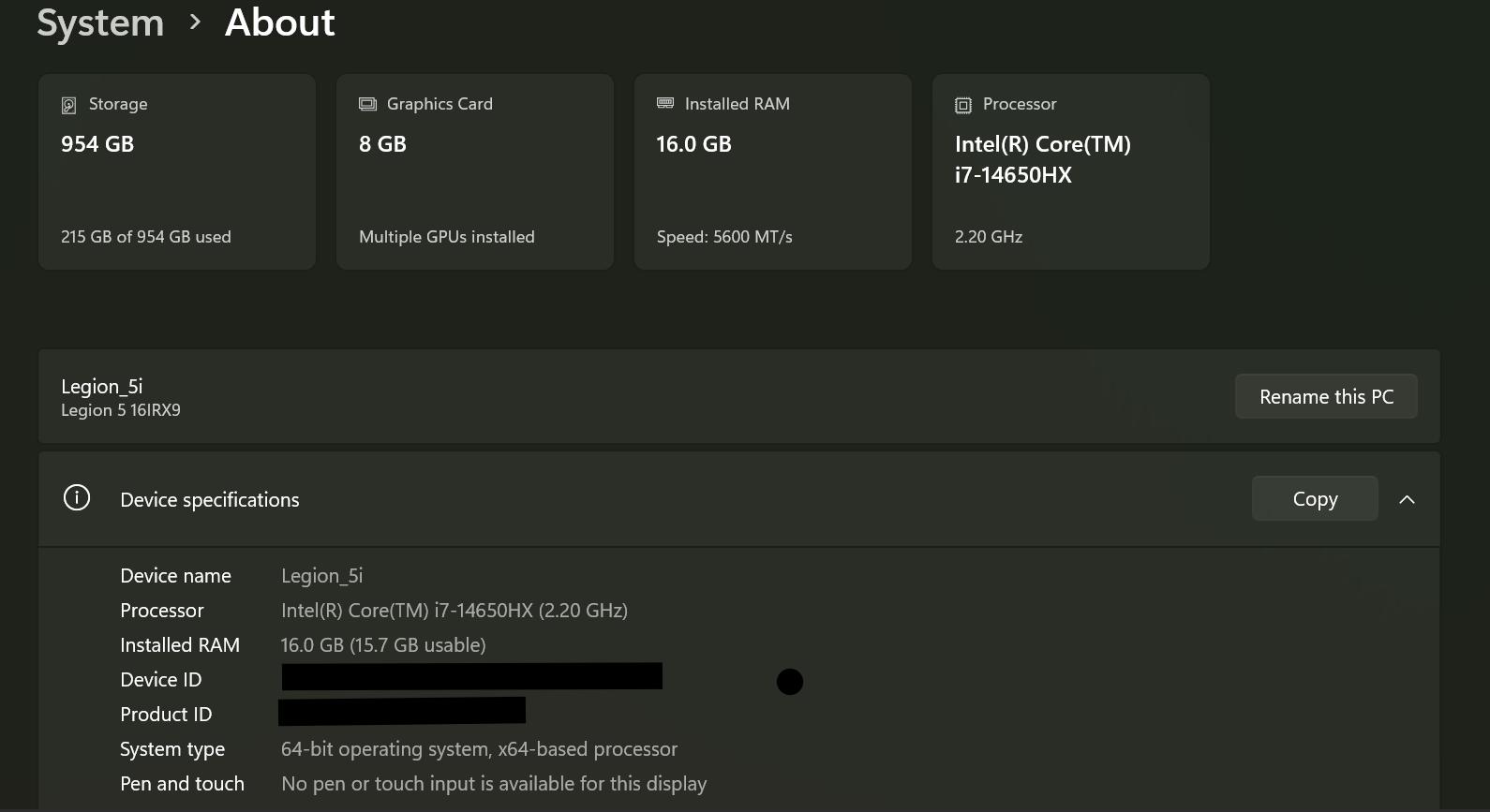The image size is (1490, 812).
Task: Select the Legion_5i PC name heading
Action: tap(102, 387)
